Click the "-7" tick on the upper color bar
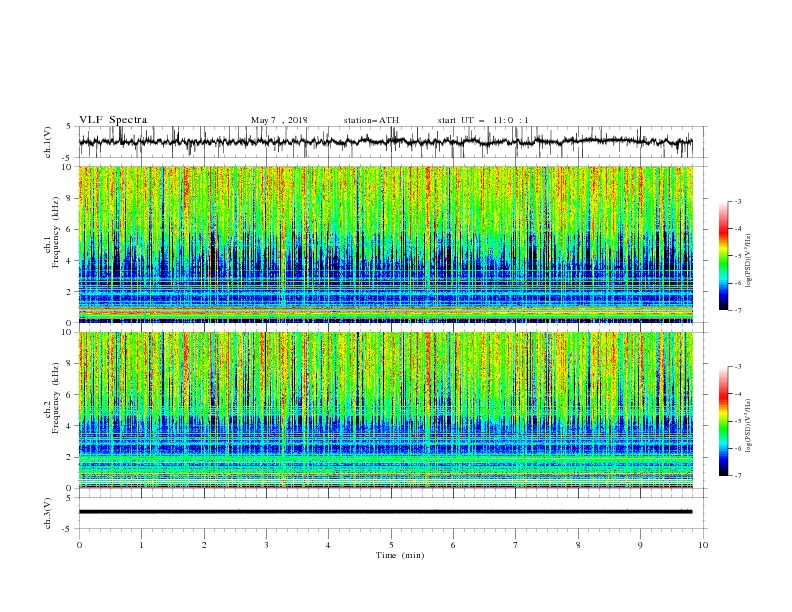This screenshot has width=792, height=612. click(738, 311)
